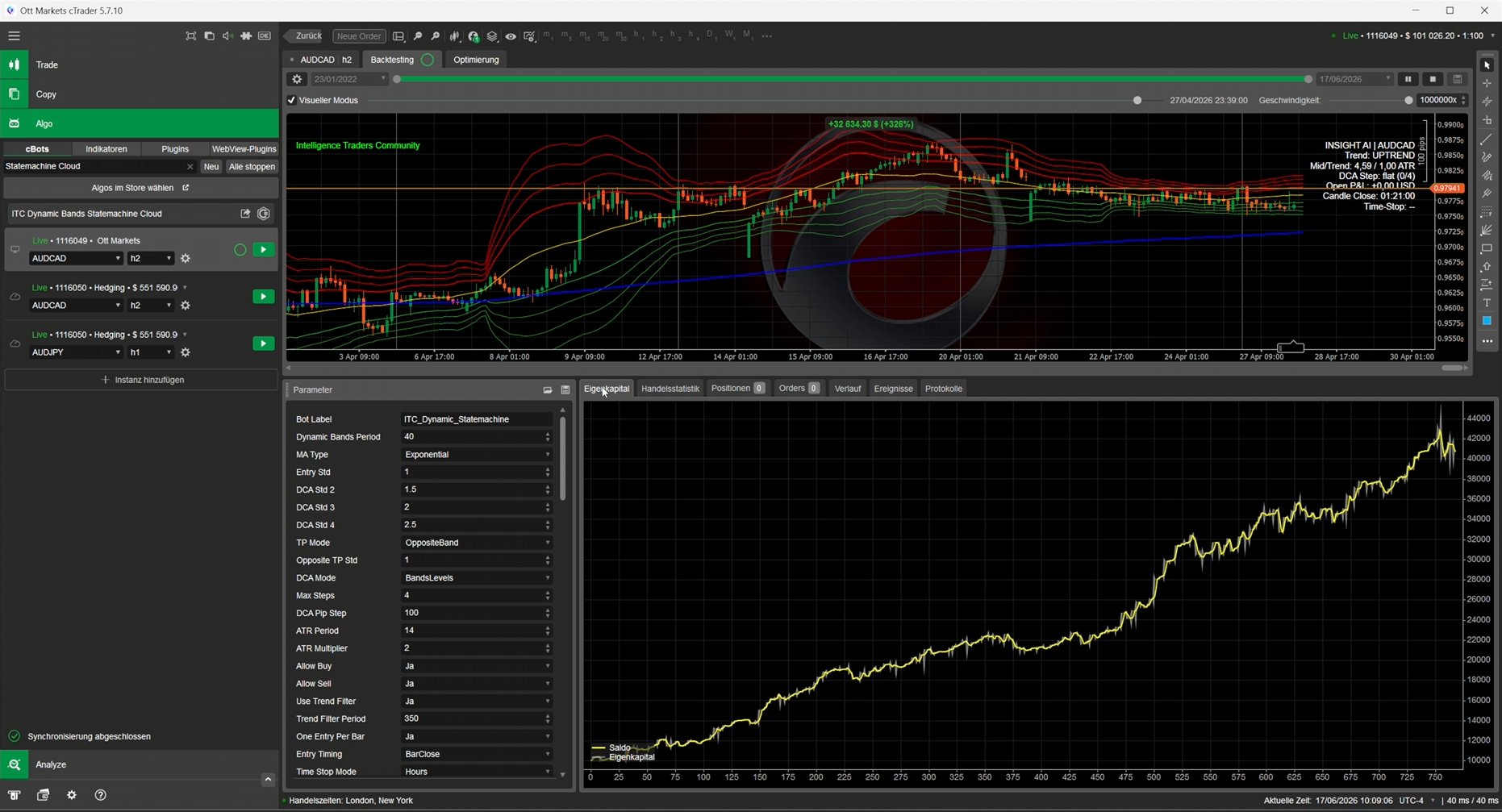
Task: Click the Geschwindigkeit speed slider handle
Action: [1408, 101]
